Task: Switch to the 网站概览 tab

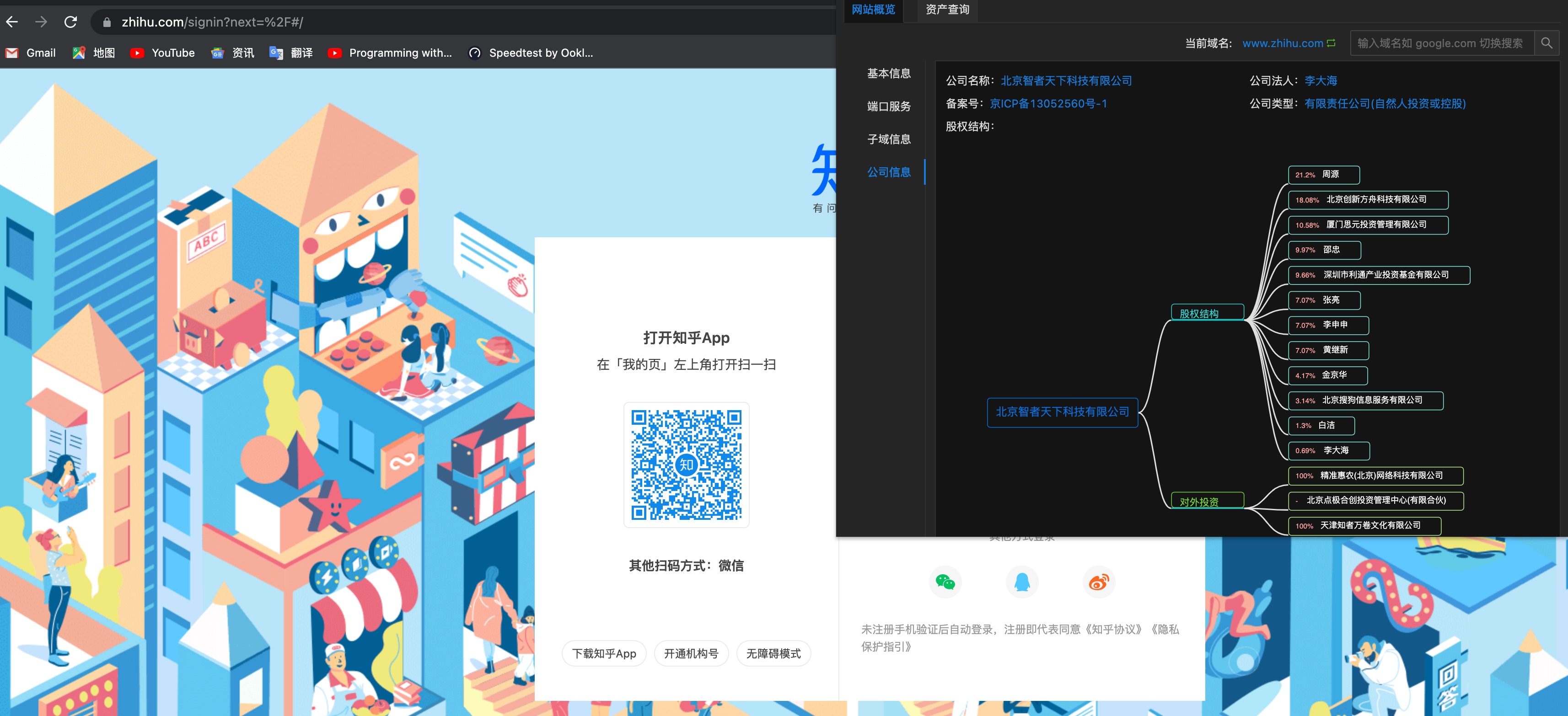Action: [x=874, y=10]
